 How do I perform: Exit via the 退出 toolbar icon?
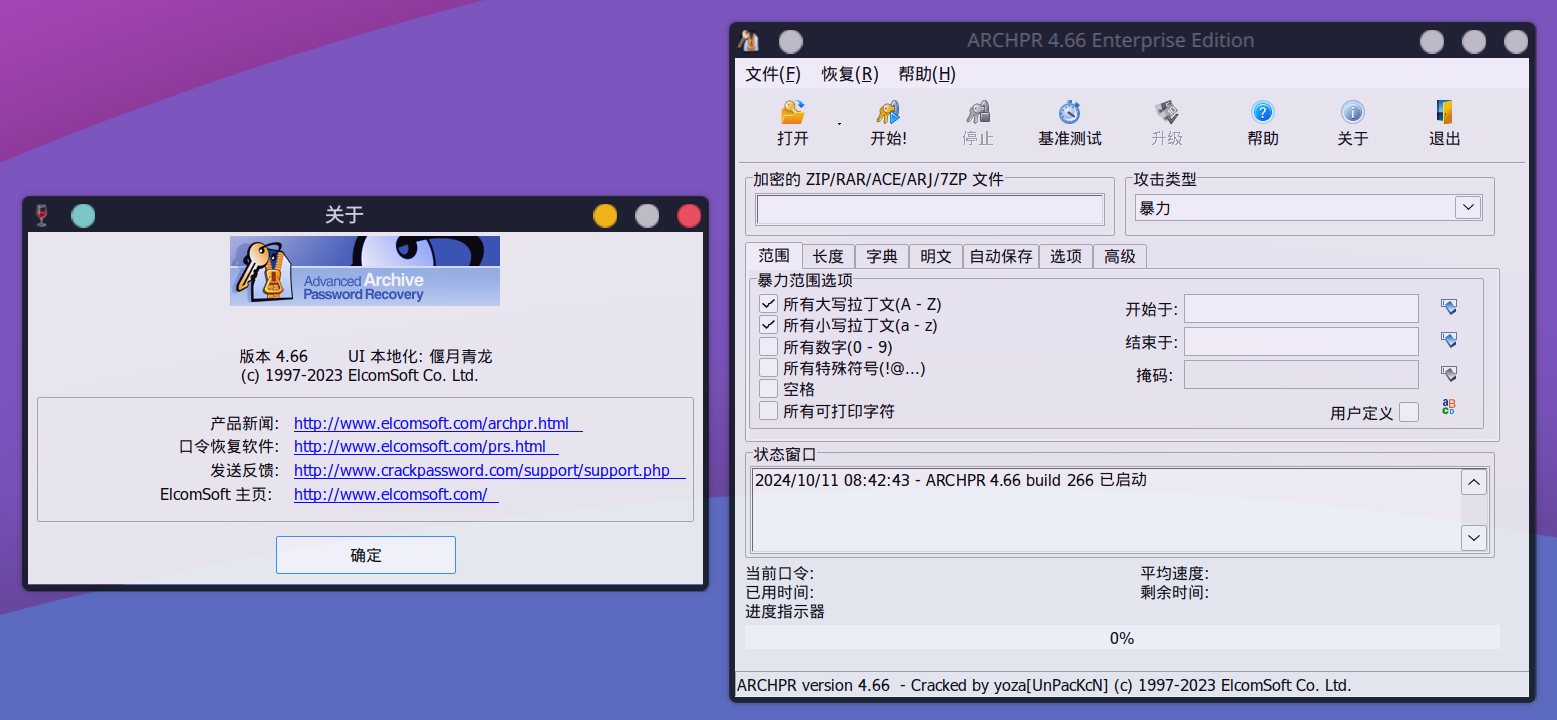1445,112
